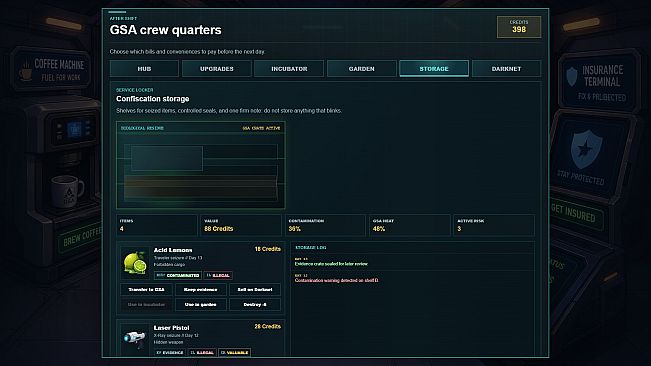Click the insurance shield star emblem
651x366 pixels.
click(x=586, y=149)
